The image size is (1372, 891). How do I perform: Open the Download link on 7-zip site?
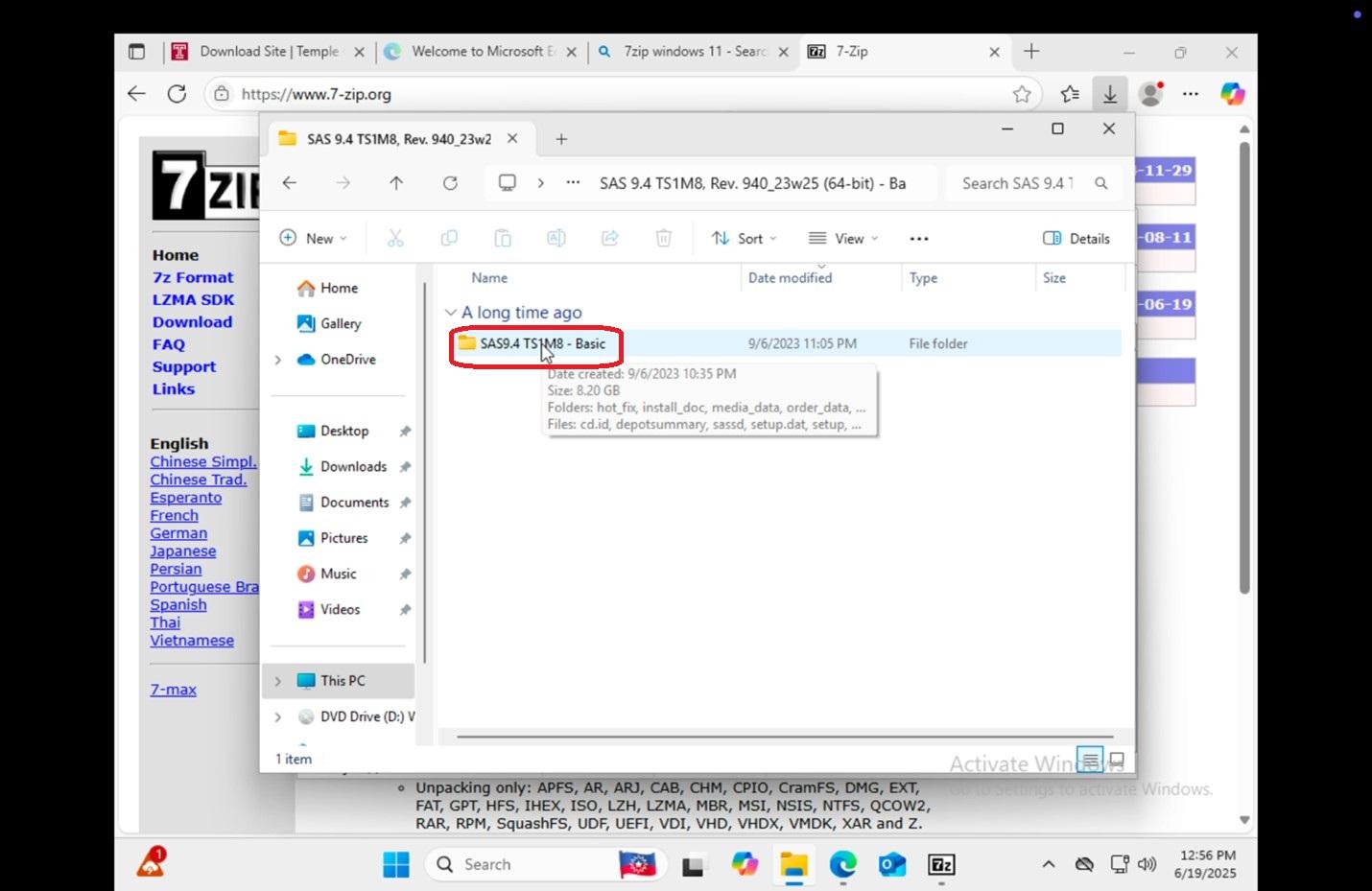pyautogui.click(x=192, y=322)
